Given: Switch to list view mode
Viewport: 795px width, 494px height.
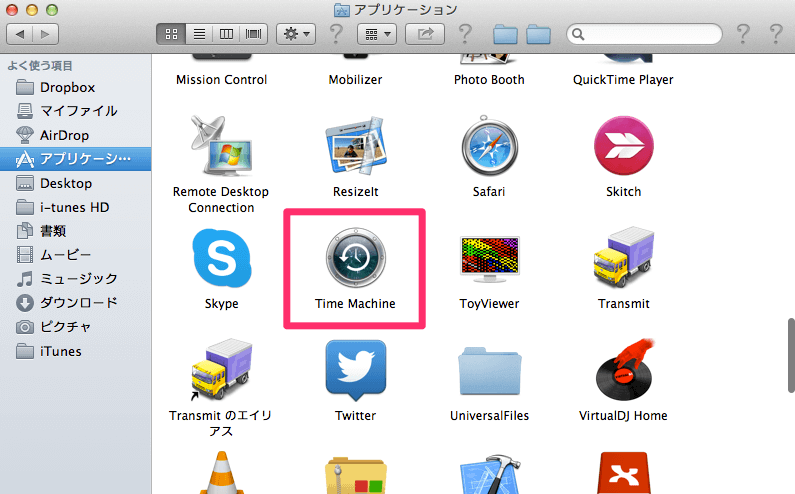Looking at the screenshot, I should point(199,34).
